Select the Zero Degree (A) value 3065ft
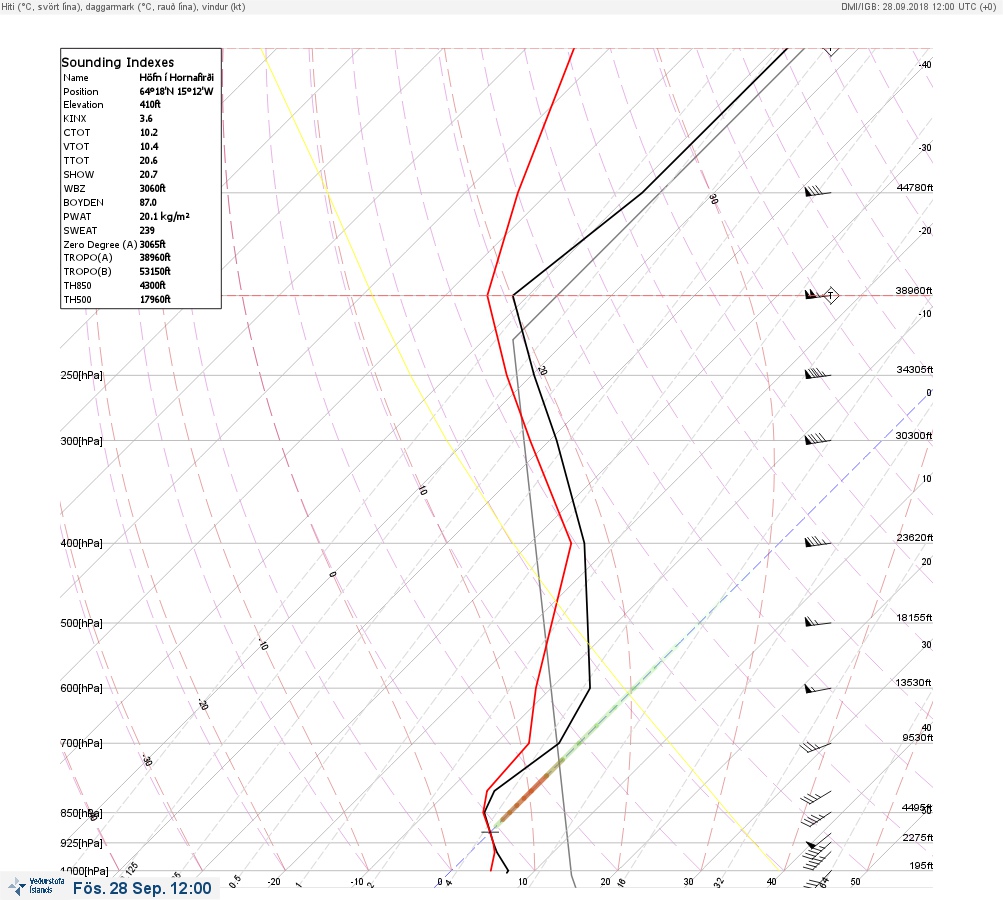1003x900 pixels. click(x=152, y=244)
